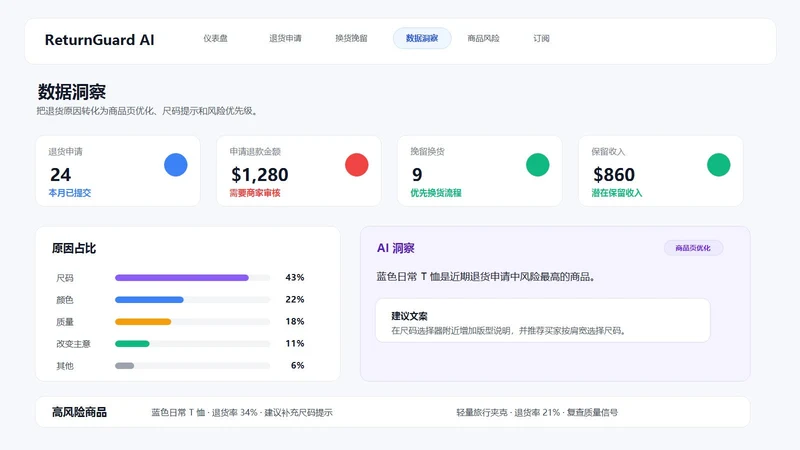Click the $860 amount
The height and width of the screenshot is (450, 800).
point(614,175)
